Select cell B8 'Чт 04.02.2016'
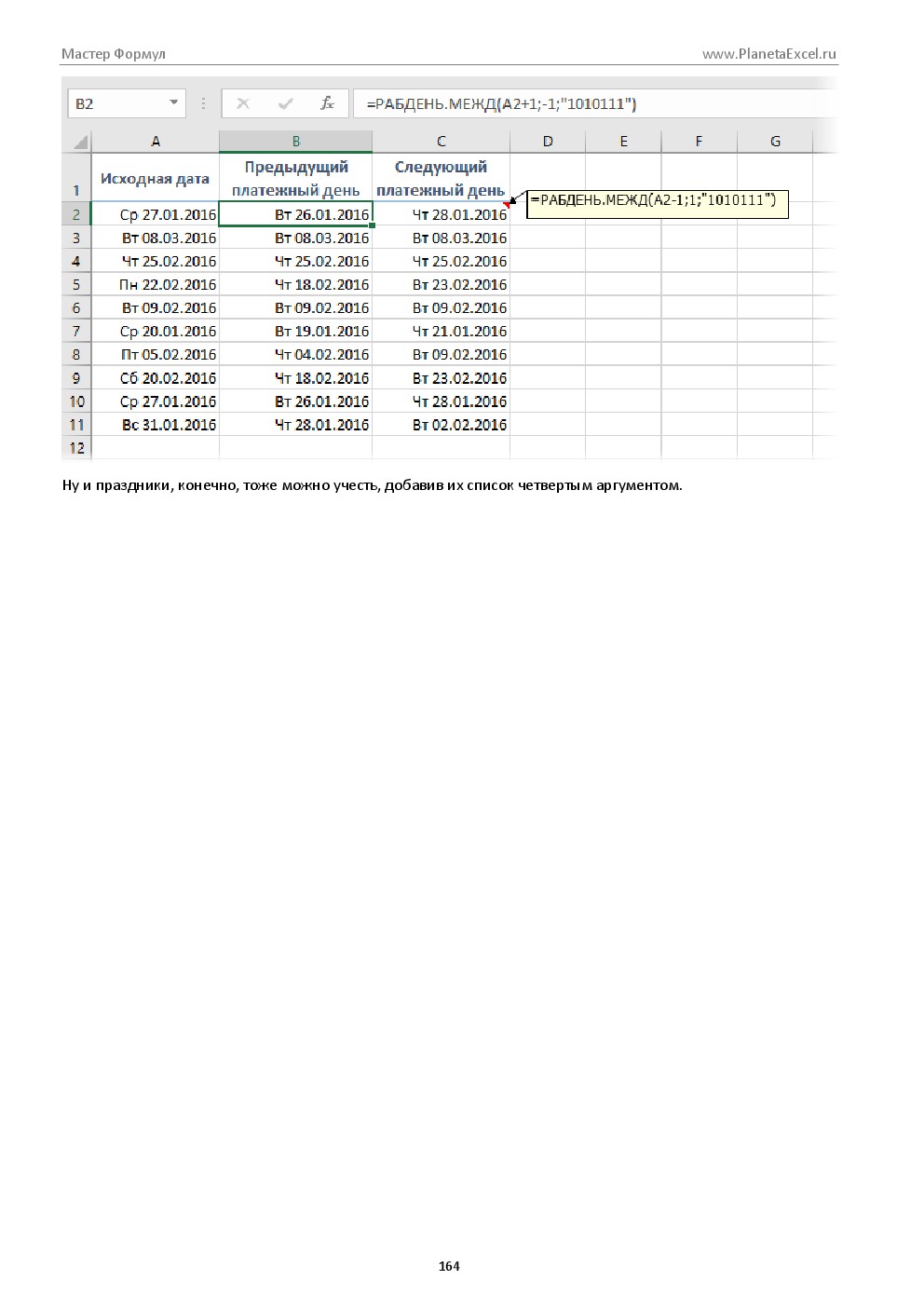Image resolution: width=924 pixels, height=1307 pixels. [x=296, y=354]
